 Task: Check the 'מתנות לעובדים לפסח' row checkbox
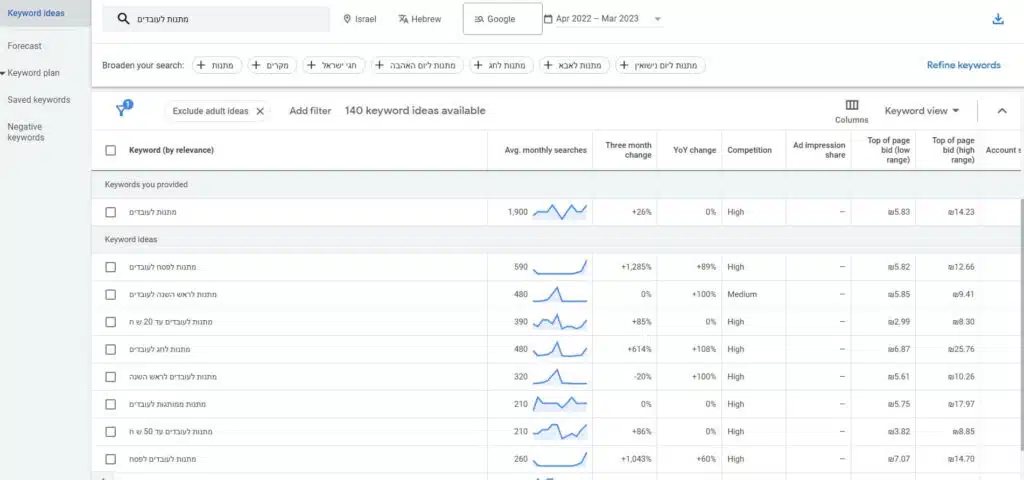coord(110,459)
